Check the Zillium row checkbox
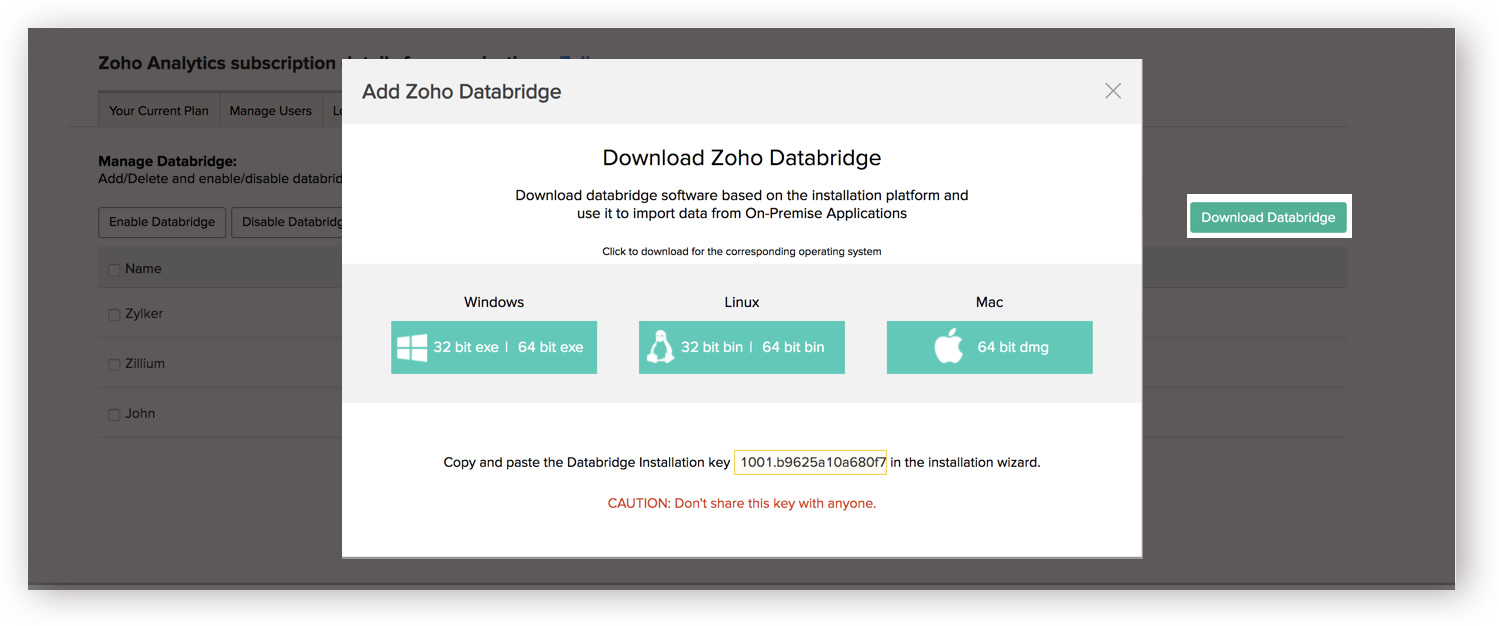This screenshot has width=1499, height=626. coord(114,365)
